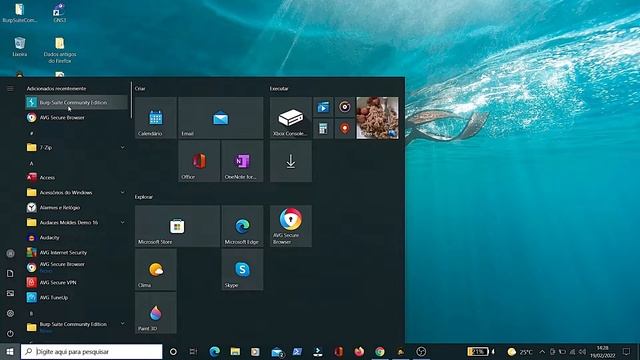Open Firefox from the taskbar
The width and height of the screenshot is (640, 360).
[359, 351]
